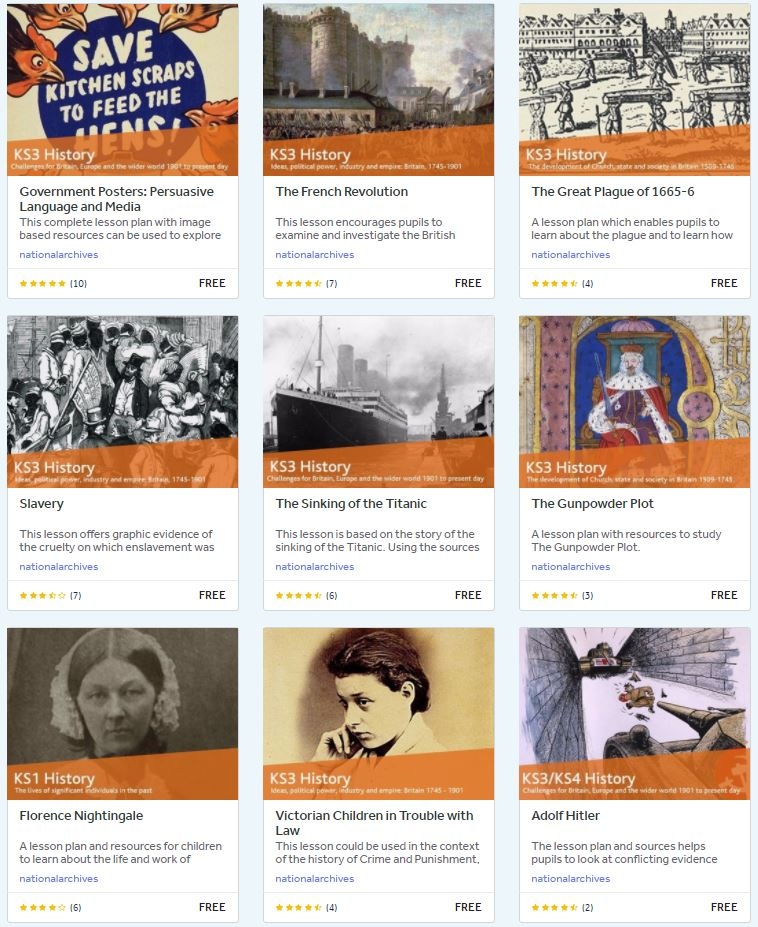Click star rating on Government Posters card

[x=42, y=284]
